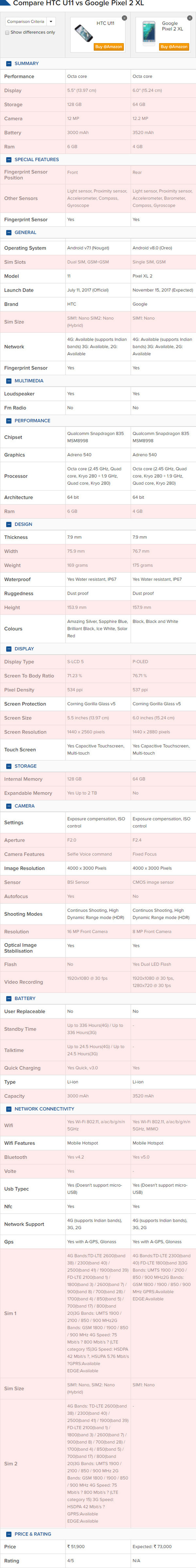Collapse Special Features section minus icon
The width and height of the screenshot is (196, 1568).
[9, 160]
